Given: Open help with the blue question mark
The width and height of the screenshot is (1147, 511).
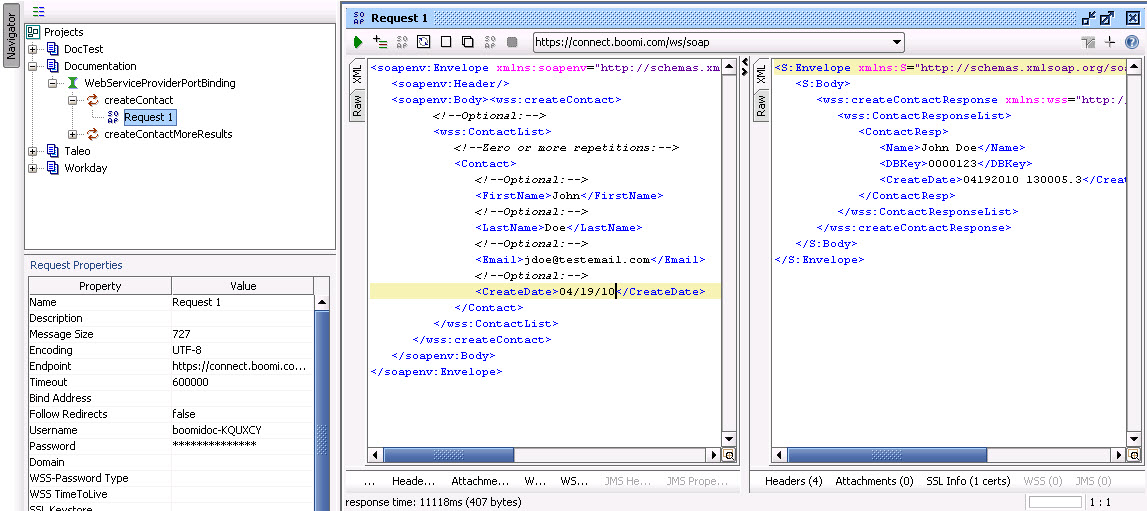Looking at the screenshot, I should [x=1132, y=42].
